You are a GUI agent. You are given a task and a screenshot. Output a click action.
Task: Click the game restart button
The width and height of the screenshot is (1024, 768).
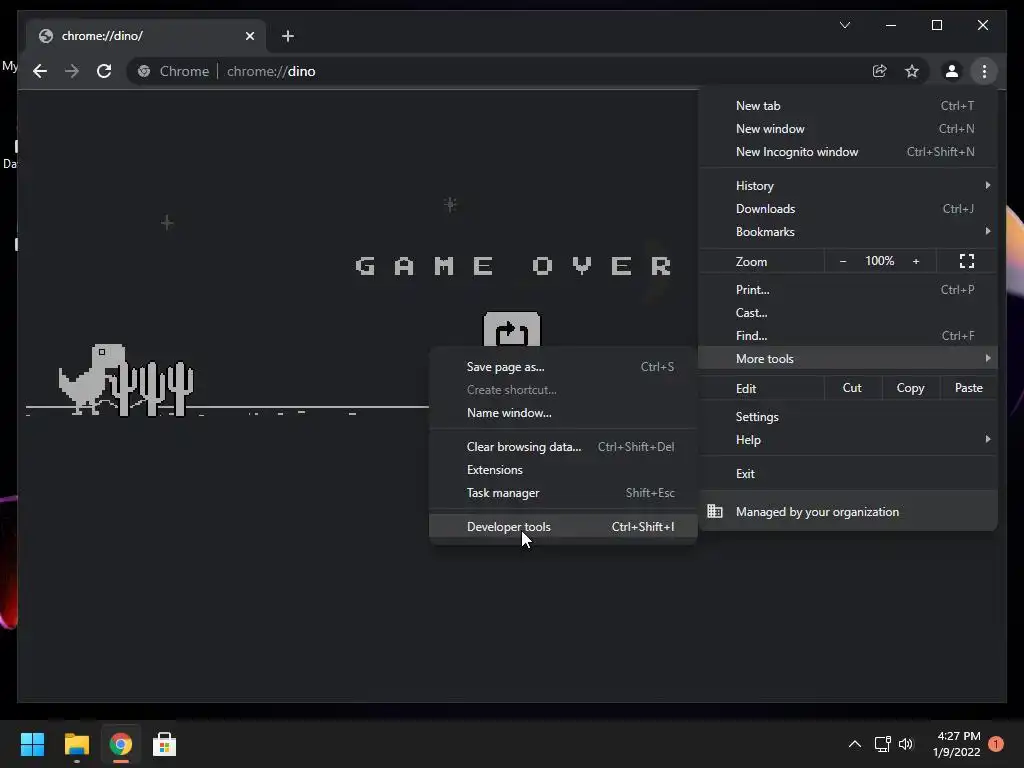tap(512, 330)
